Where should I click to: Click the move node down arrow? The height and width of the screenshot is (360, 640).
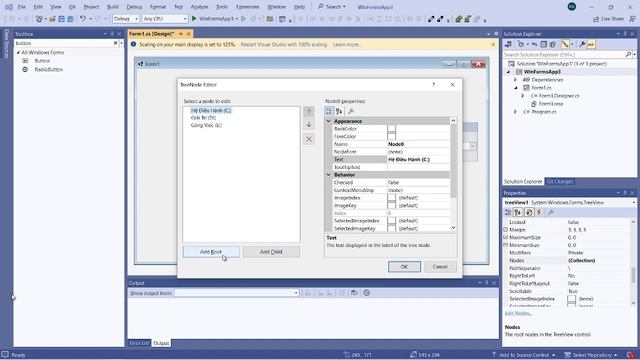(x=309, y=124)
